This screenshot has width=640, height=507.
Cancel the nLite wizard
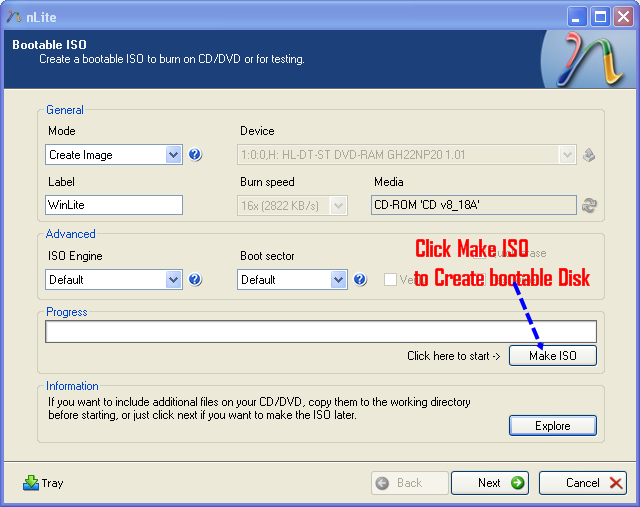click(583, 483)
